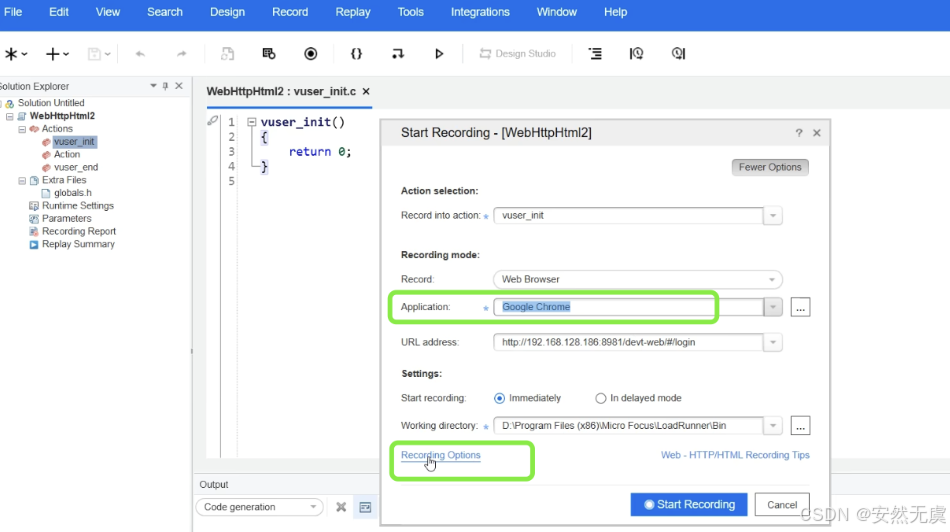Click the URL address input field
Viewport: 950px width, 532px height.
click(628, 342)
